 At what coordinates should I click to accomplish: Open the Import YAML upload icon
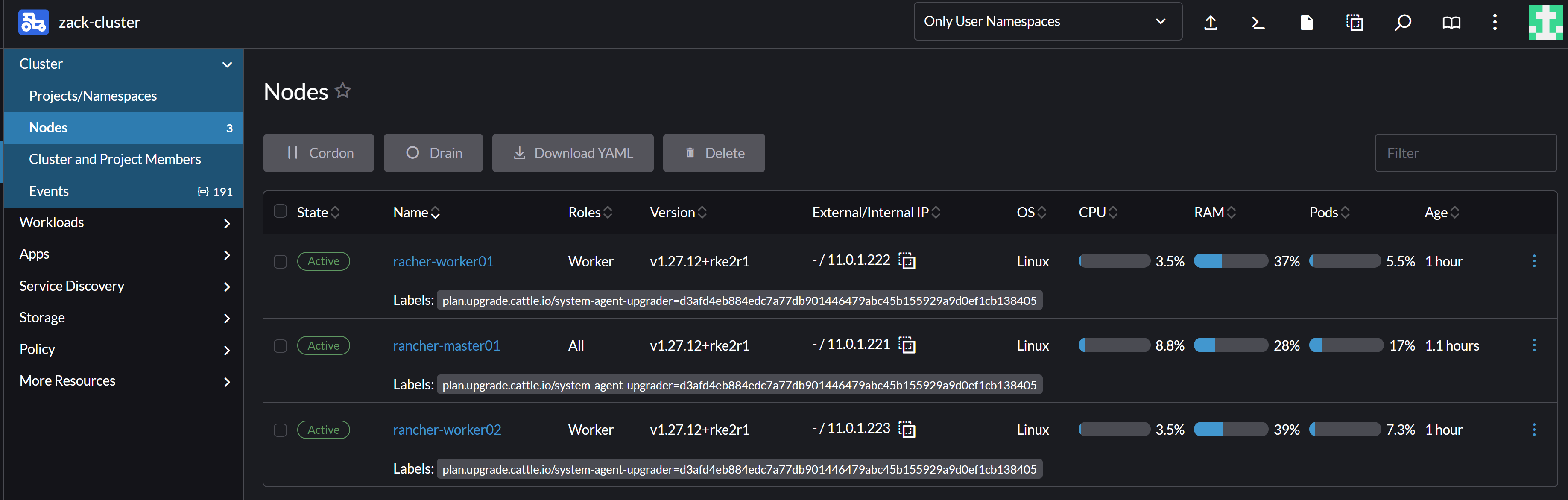pyautogui.click(x=1211, y=23)
